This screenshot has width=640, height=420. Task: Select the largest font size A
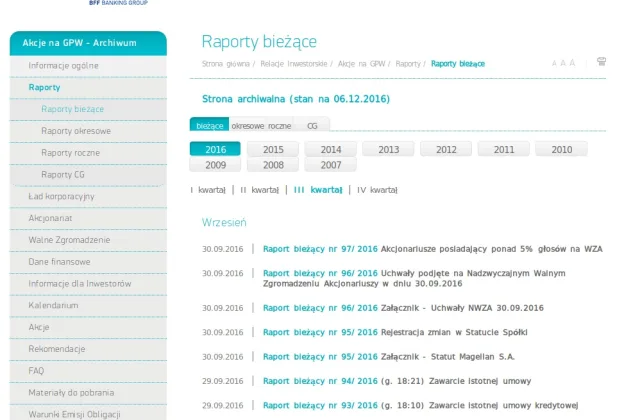572,62
